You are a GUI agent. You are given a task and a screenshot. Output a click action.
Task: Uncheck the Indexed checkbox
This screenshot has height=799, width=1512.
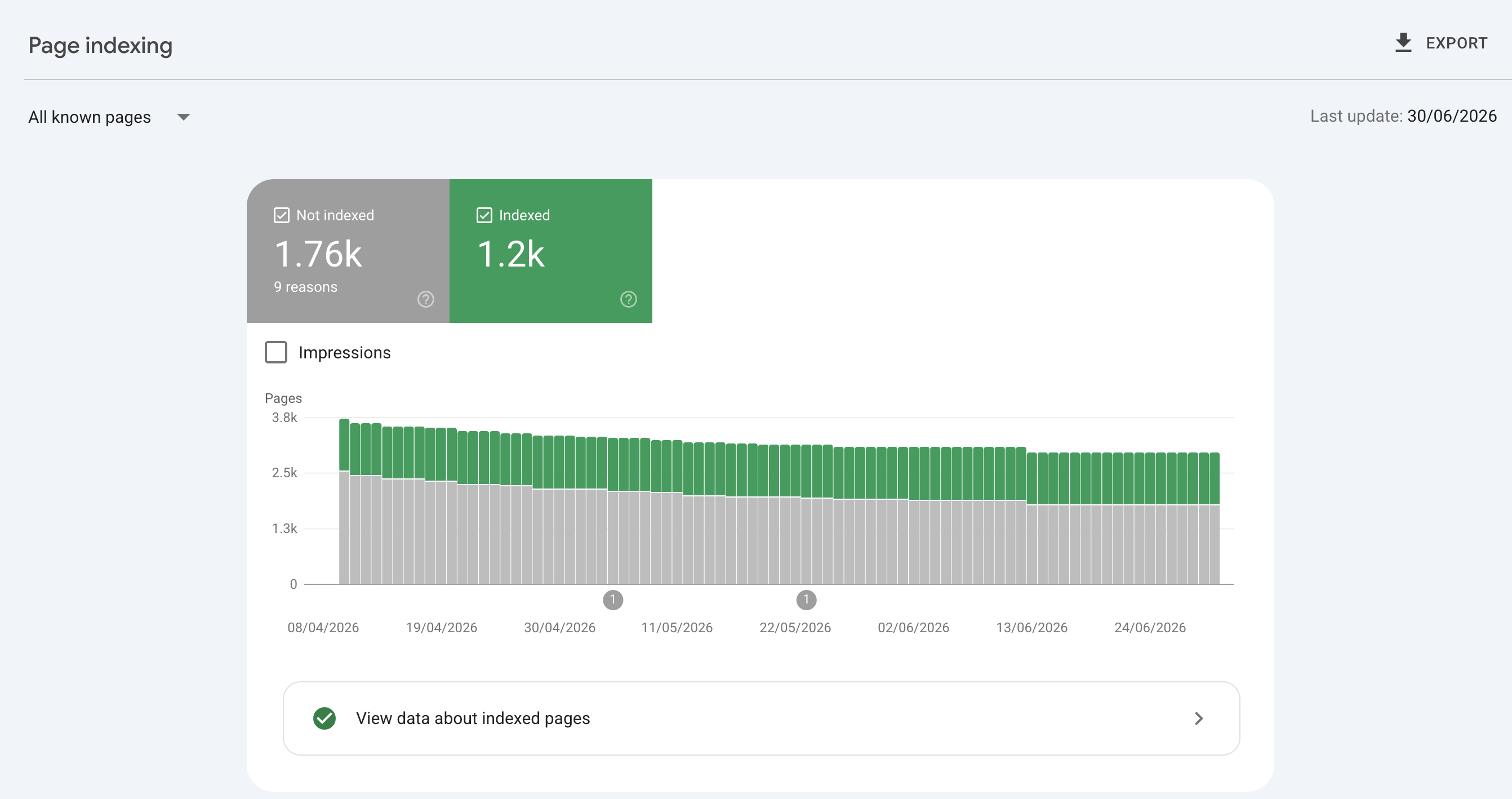484,215
